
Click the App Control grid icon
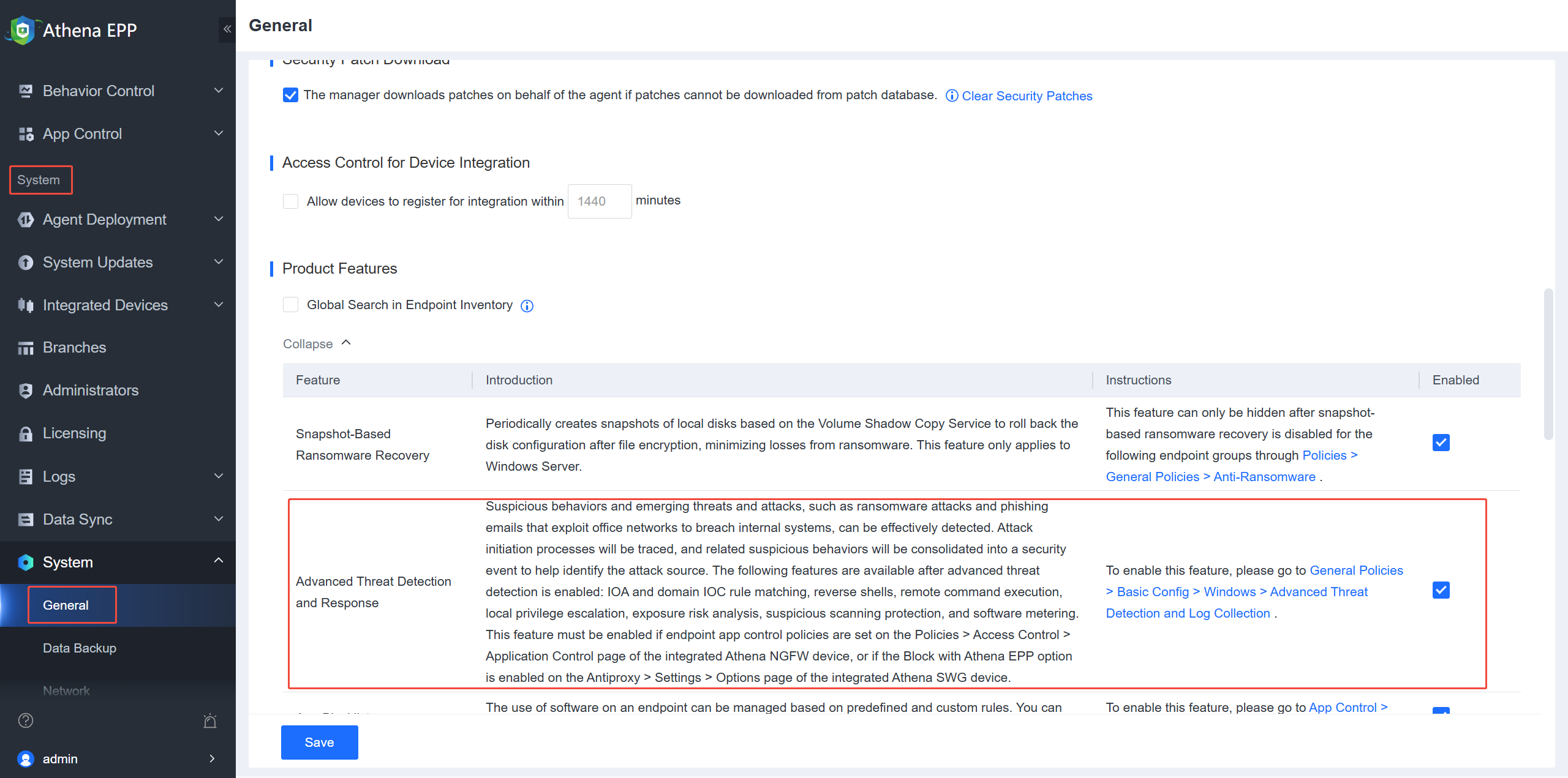pos(26,134)
